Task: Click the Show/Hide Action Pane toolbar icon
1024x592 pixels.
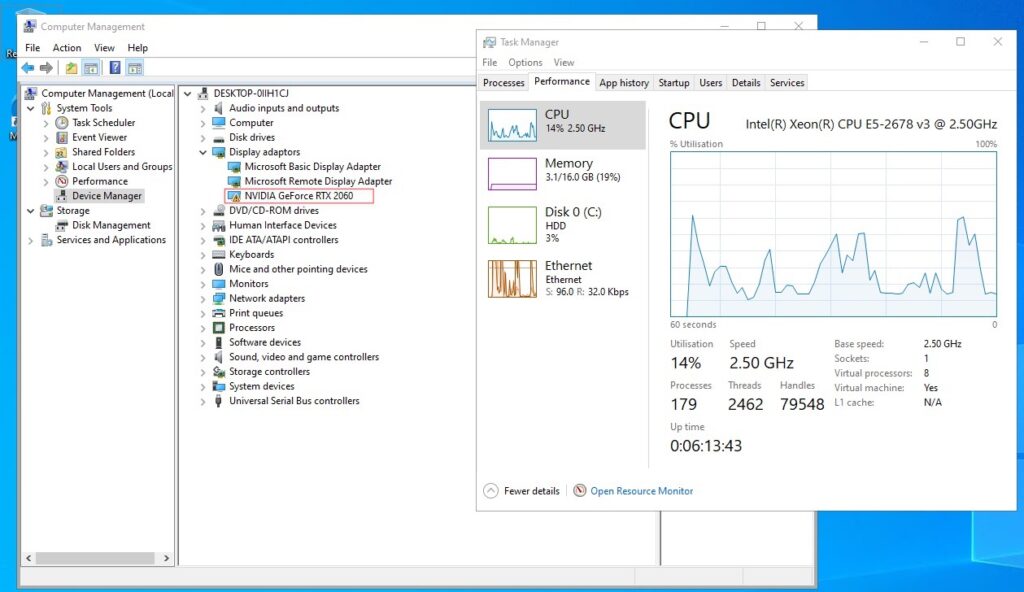Action: click(x=135, y=68)
